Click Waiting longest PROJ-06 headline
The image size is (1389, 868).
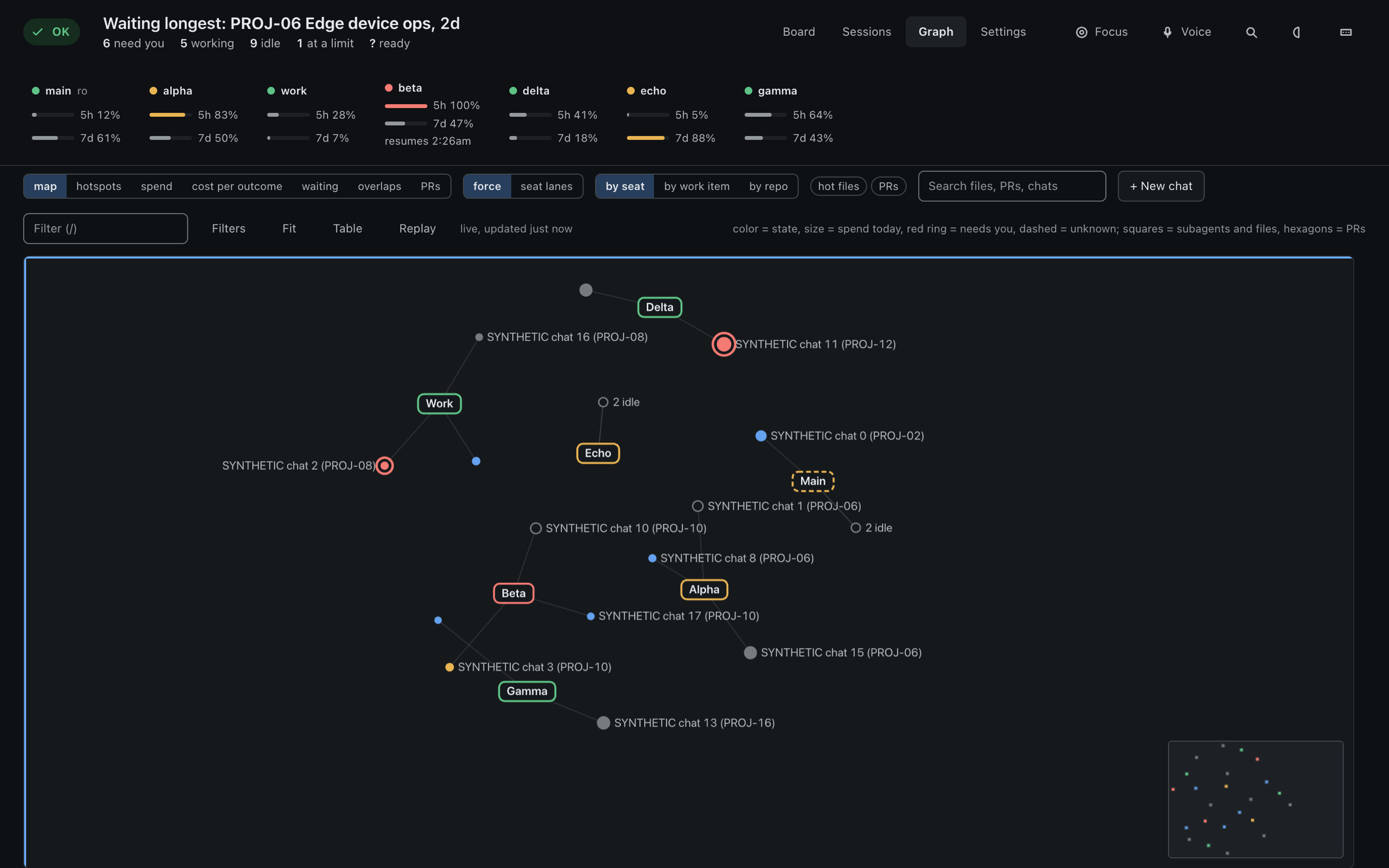281,23
